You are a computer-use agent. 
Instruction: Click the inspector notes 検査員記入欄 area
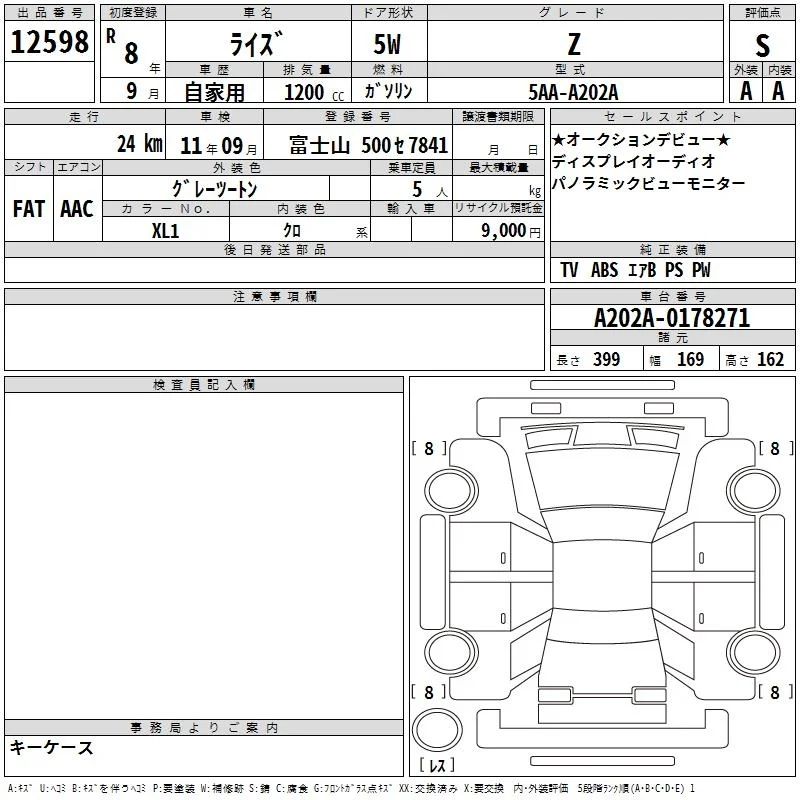point(204,556)
